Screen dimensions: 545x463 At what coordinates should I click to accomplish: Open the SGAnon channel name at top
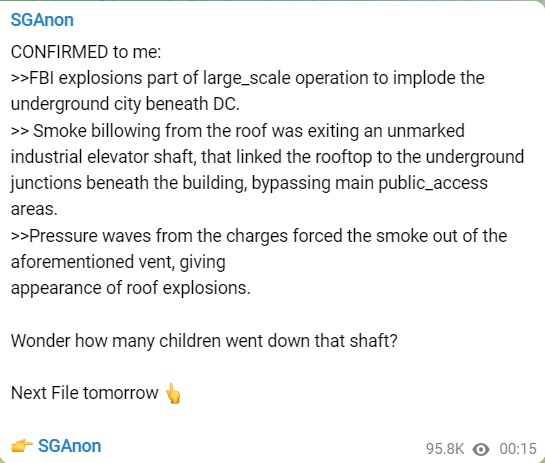point(42,20)
